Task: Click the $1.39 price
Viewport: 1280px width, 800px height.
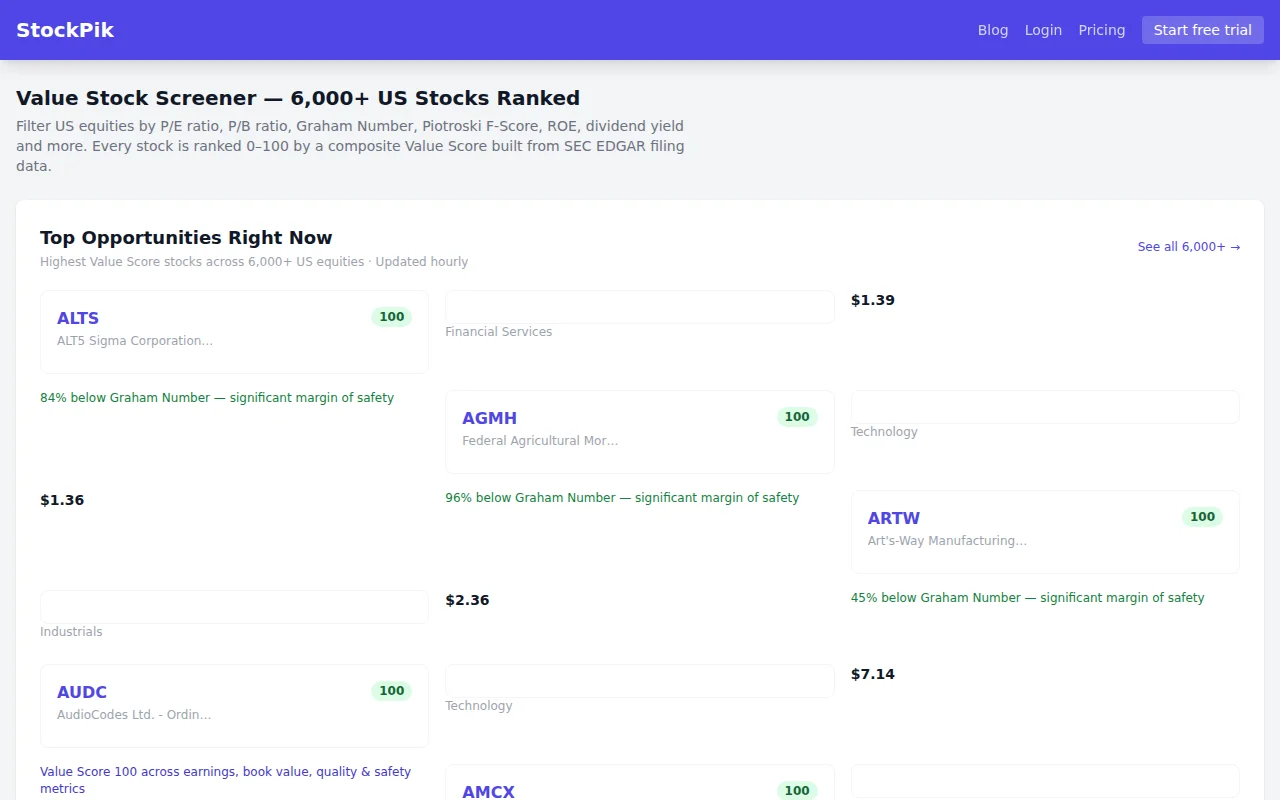Action: (873, 300)
